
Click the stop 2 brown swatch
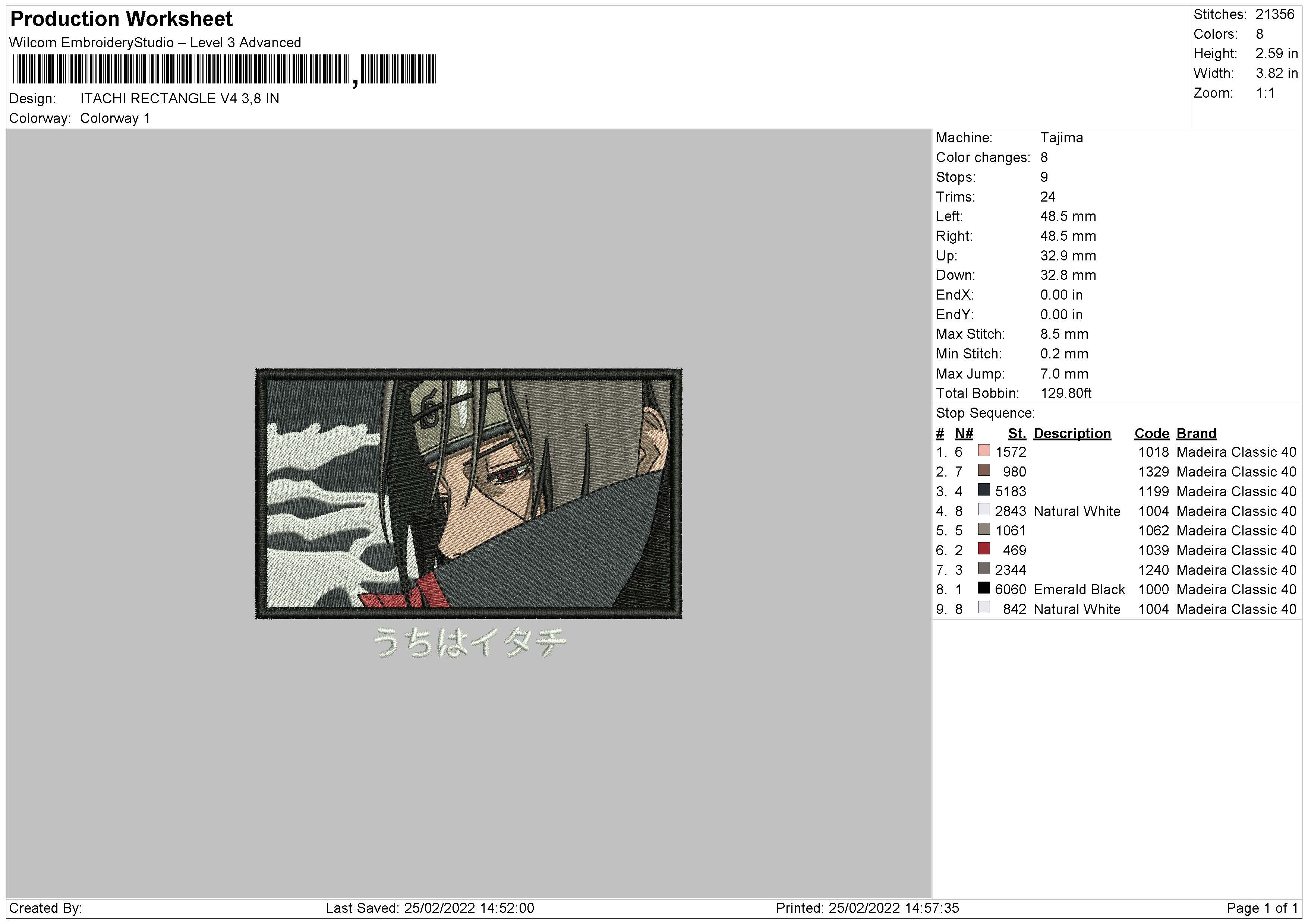[x=984, y=470]
